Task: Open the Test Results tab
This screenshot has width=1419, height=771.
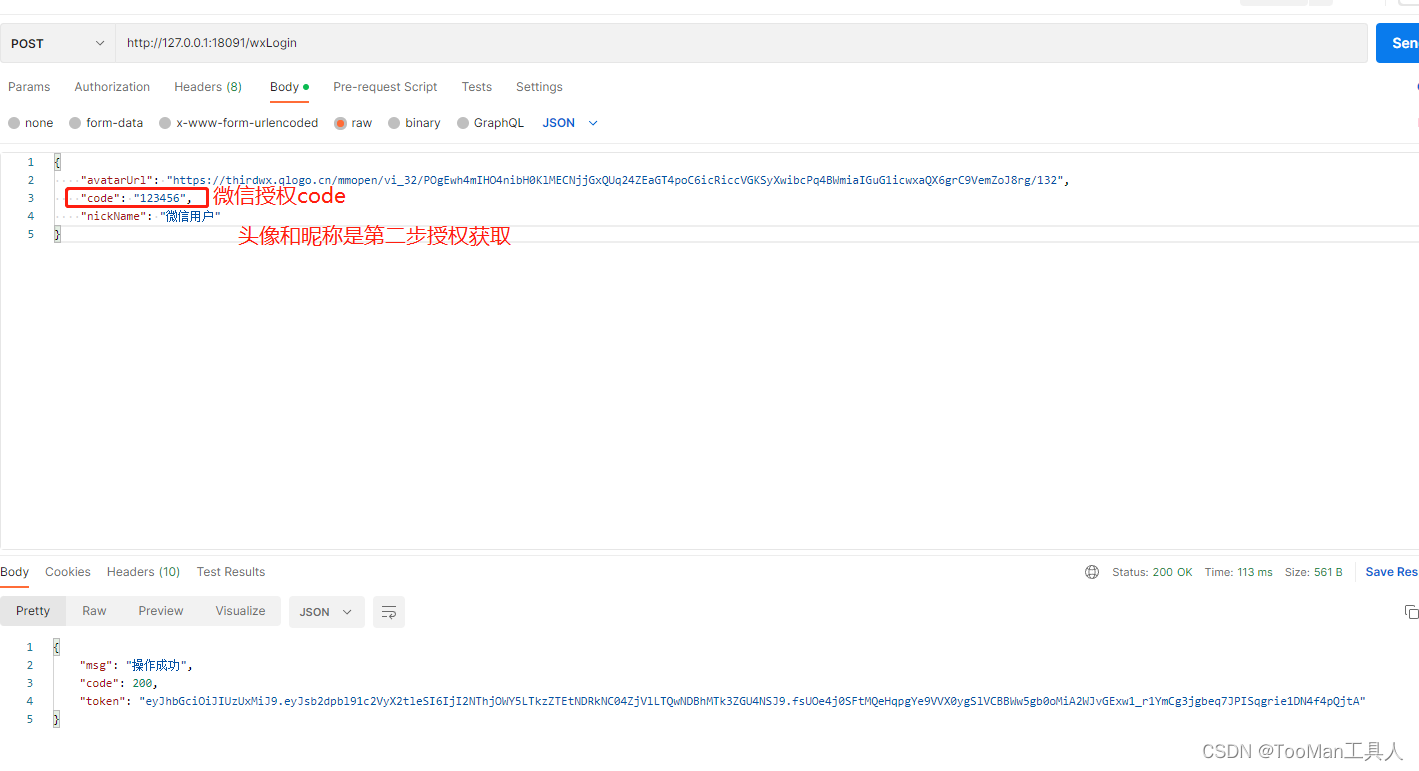Action: [x=230, y=572]
